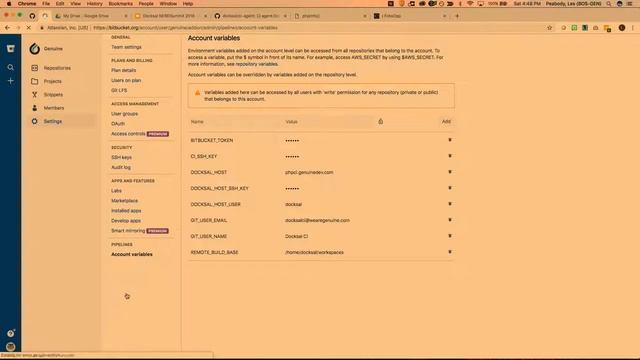
Task: Open User groups
Action: [x=124, y=114]
